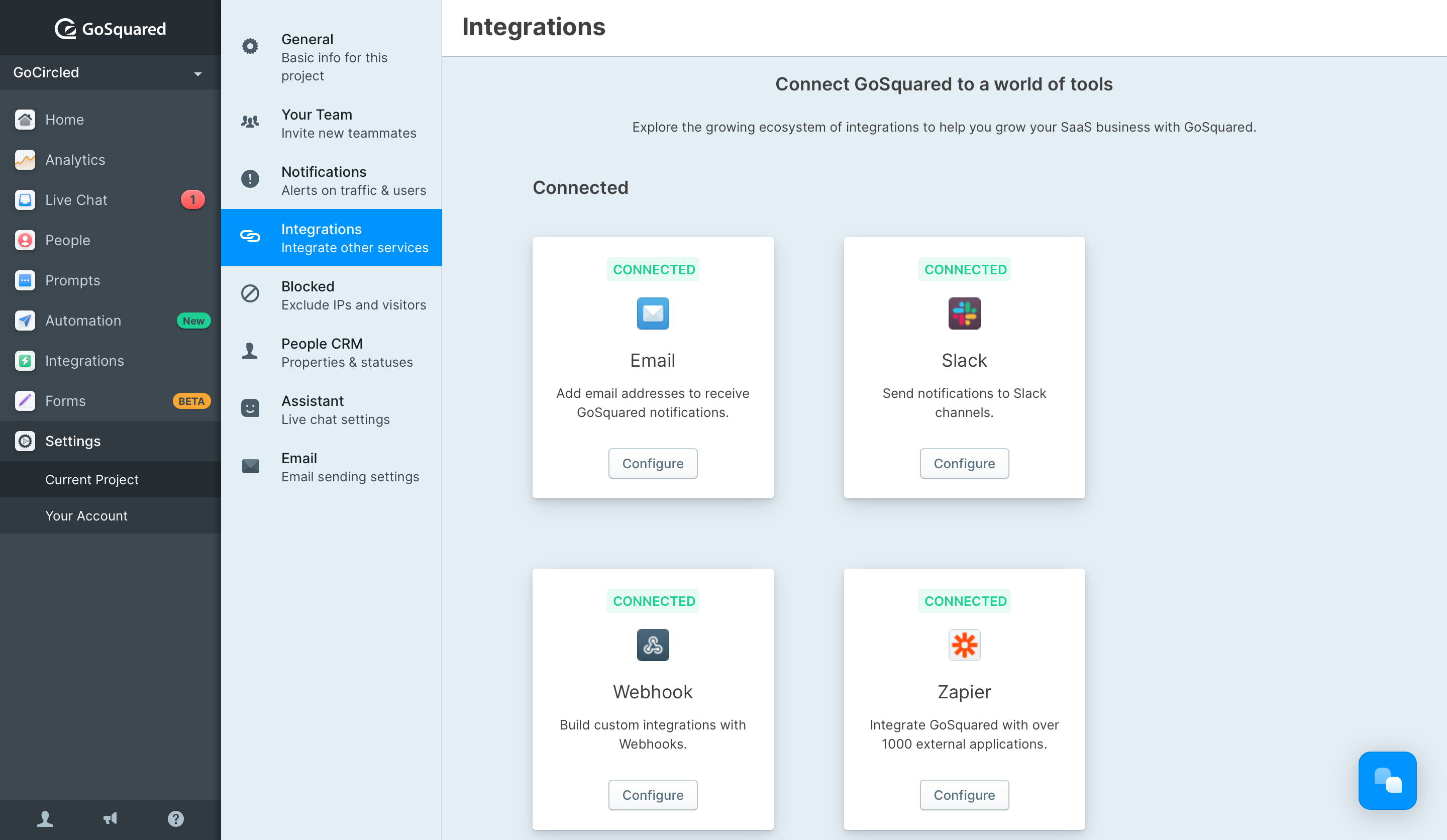Click CONNECTED status on Webhook card
1447x840 pixels.
[654, 600]
